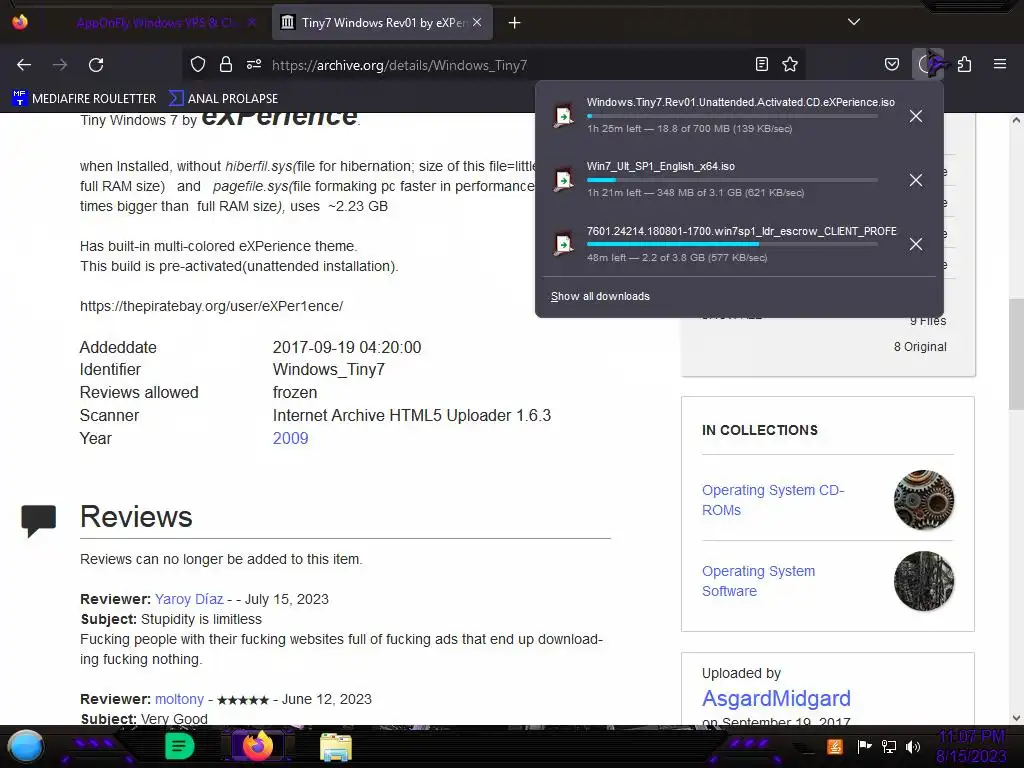Click the Reviews allowed value 'frozen'
Viewport: 1024px width, 768px height.
click(295, 392)
